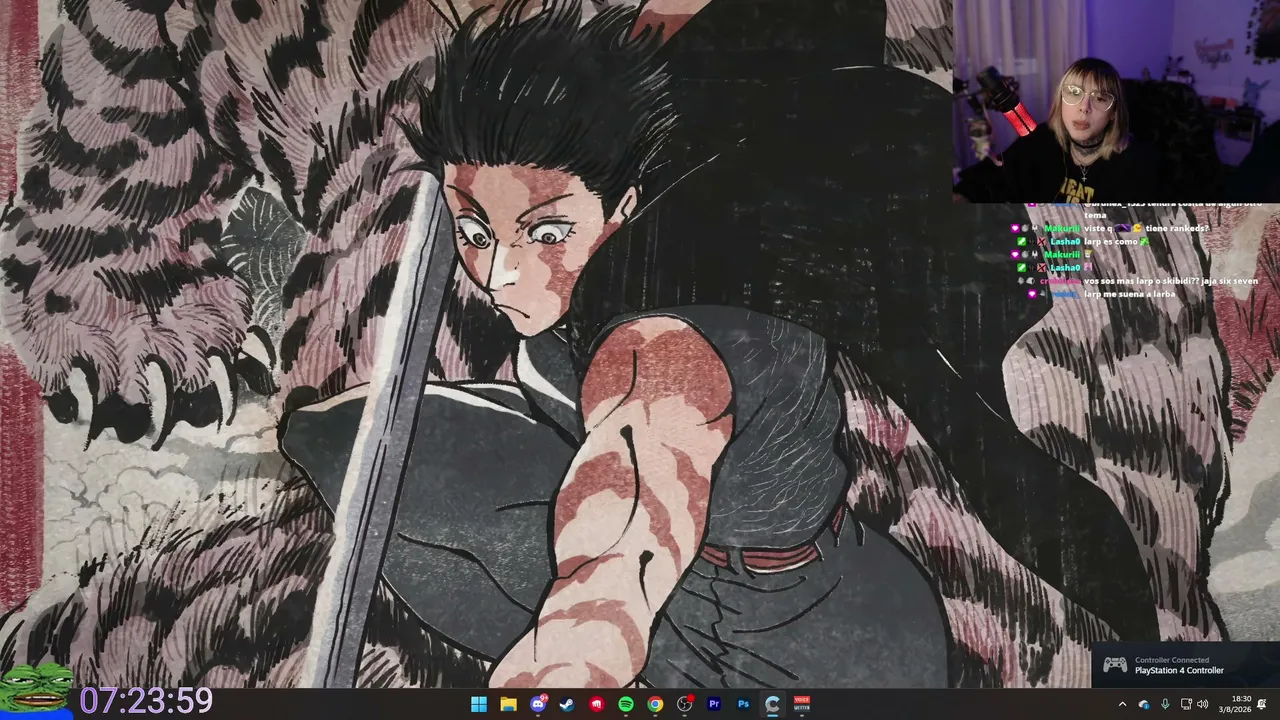Click the streamer webcam feed
Image resolution: width=1280 pixels, height=720 pixels.
1117,101
